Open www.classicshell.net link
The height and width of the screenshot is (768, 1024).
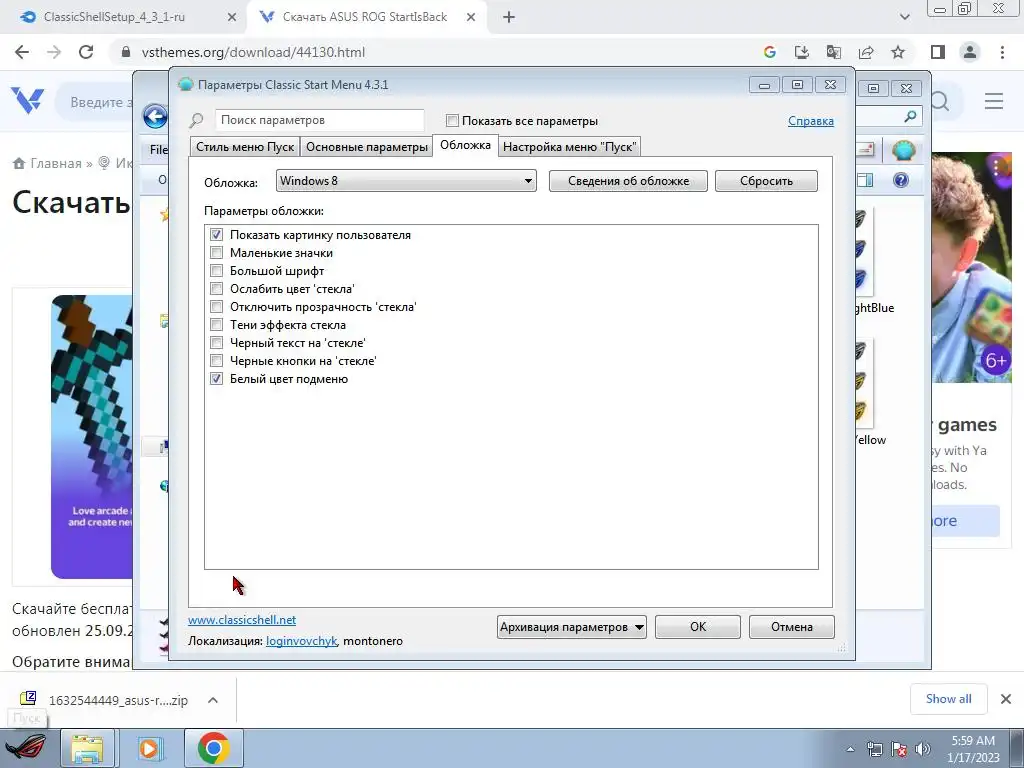click(x=242, y=620)
